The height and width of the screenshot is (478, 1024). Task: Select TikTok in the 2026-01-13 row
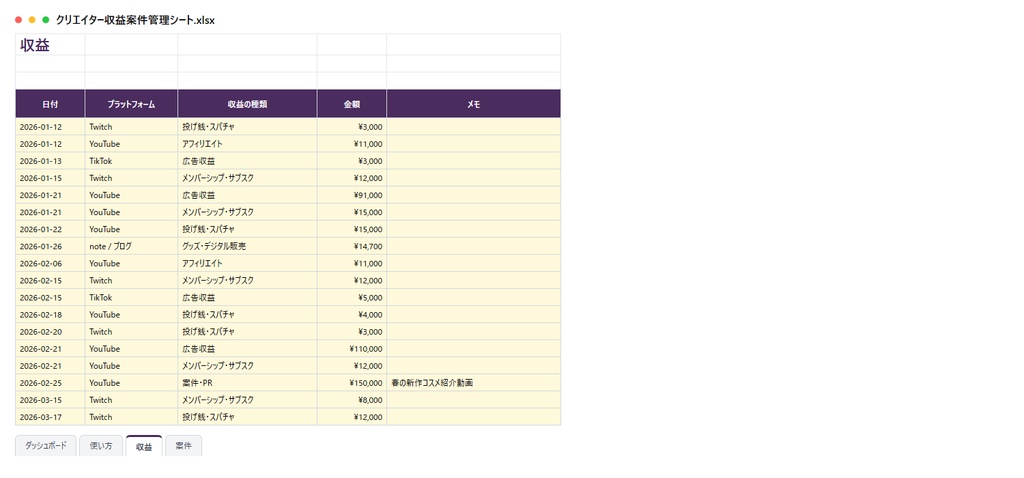131,161
